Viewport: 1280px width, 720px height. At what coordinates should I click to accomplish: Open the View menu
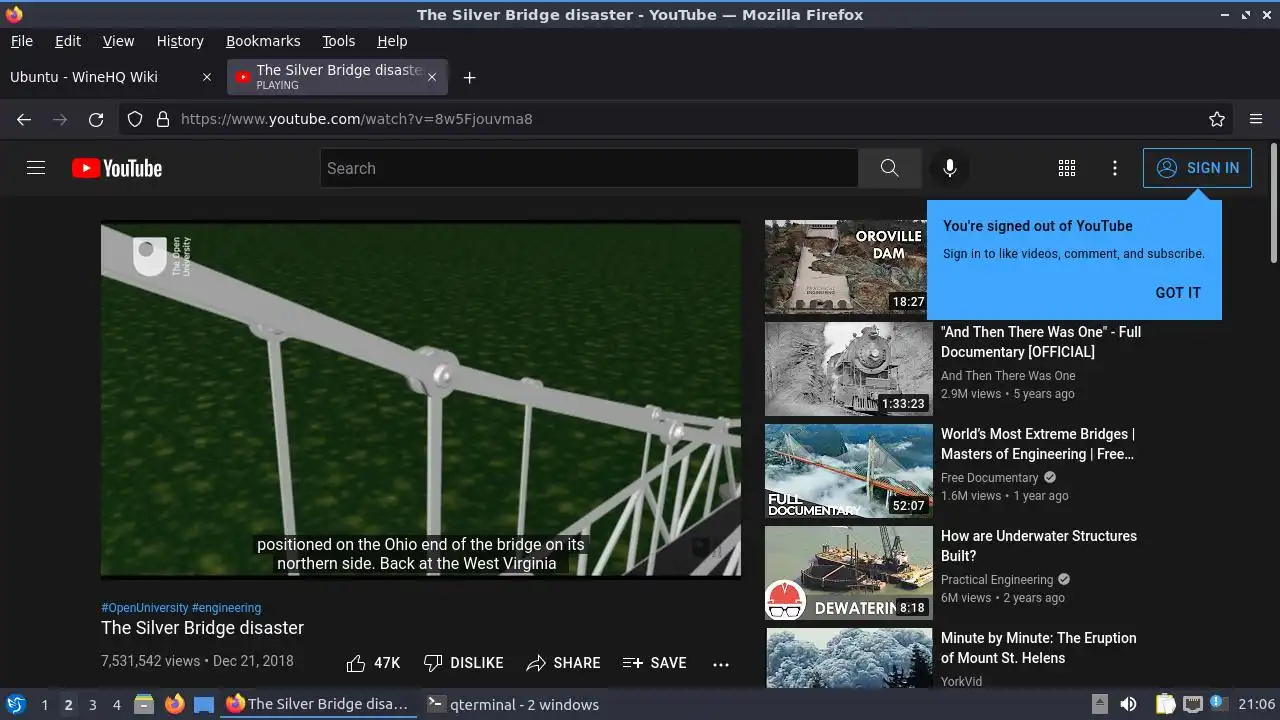(118, 41)
